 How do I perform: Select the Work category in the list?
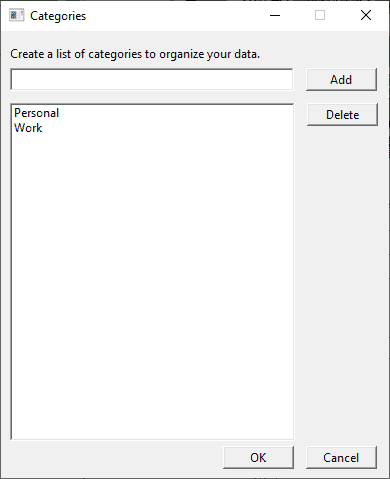pyautogui.click(x=28, y=128)
